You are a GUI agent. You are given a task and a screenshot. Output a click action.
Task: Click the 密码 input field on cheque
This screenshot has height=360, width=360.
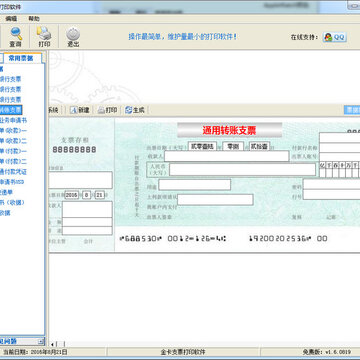[332, 184]
